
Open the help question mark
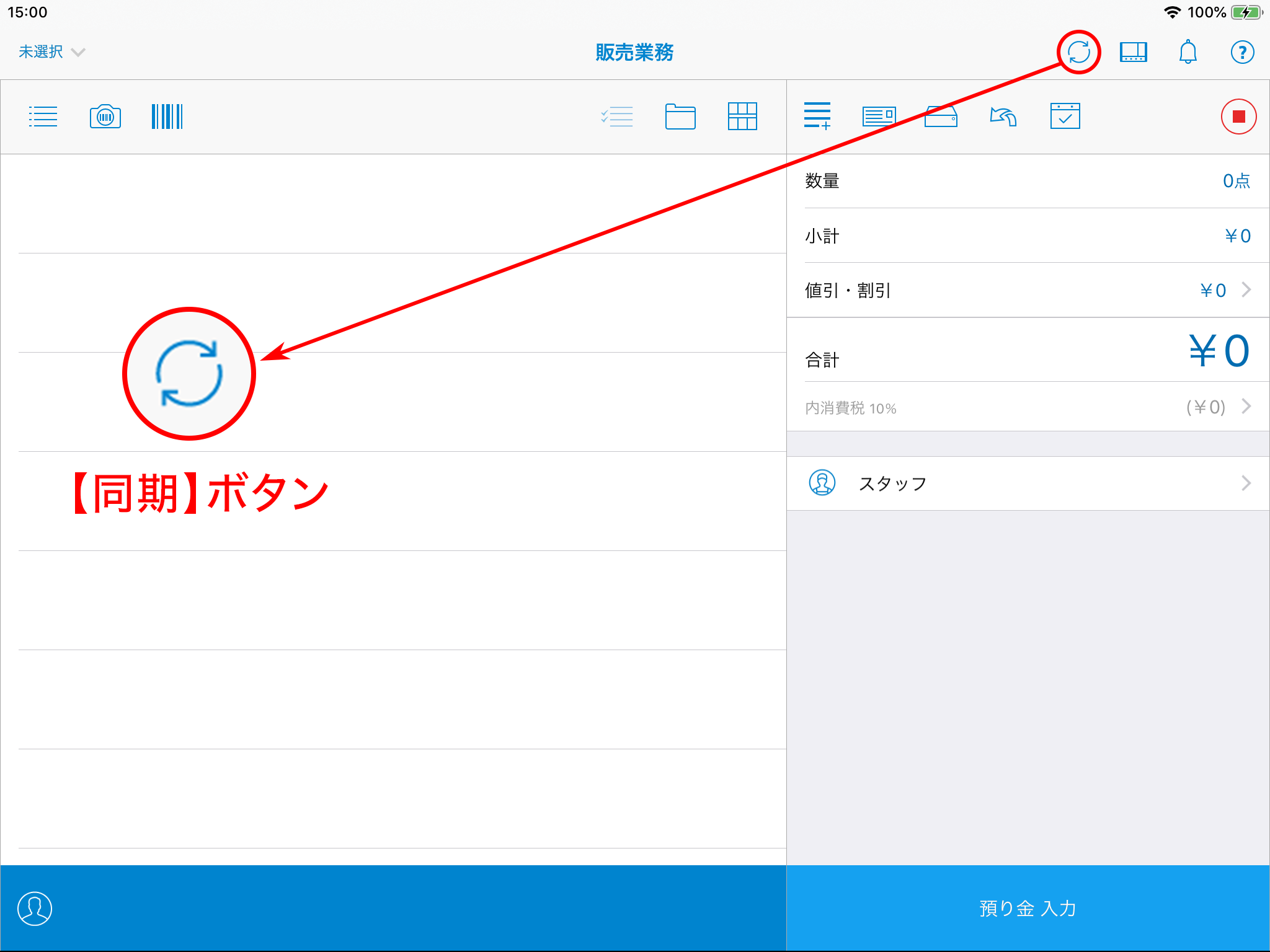pos(1242,52)
